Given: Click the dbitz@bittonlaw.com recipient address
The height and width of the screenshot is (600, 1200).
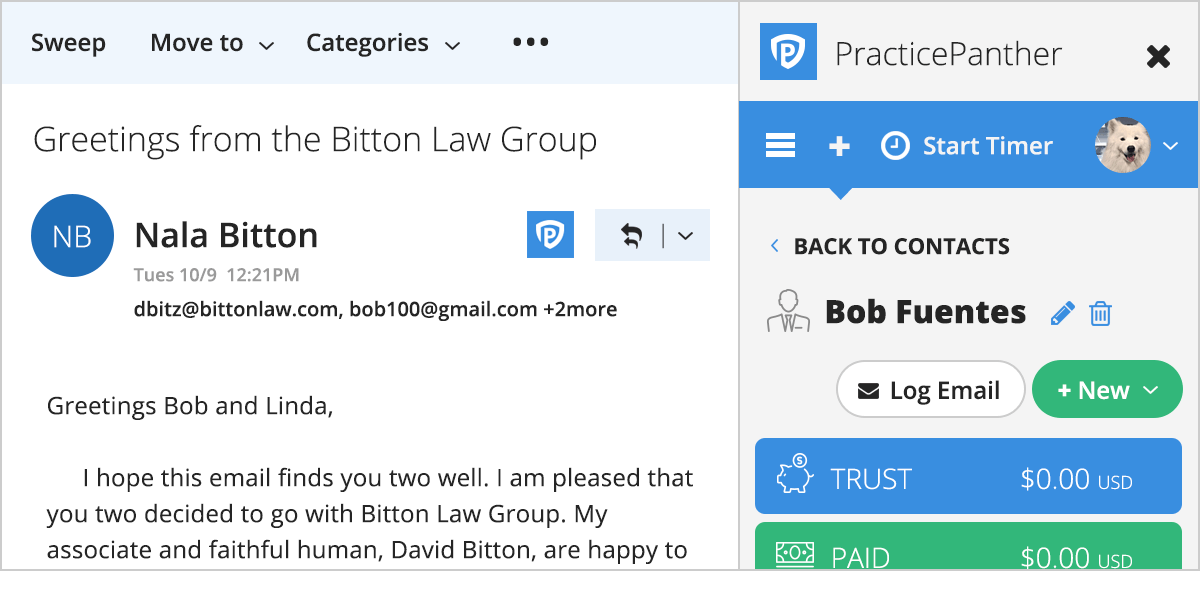Looking at the screenshot, I should (x=236, y=309).
